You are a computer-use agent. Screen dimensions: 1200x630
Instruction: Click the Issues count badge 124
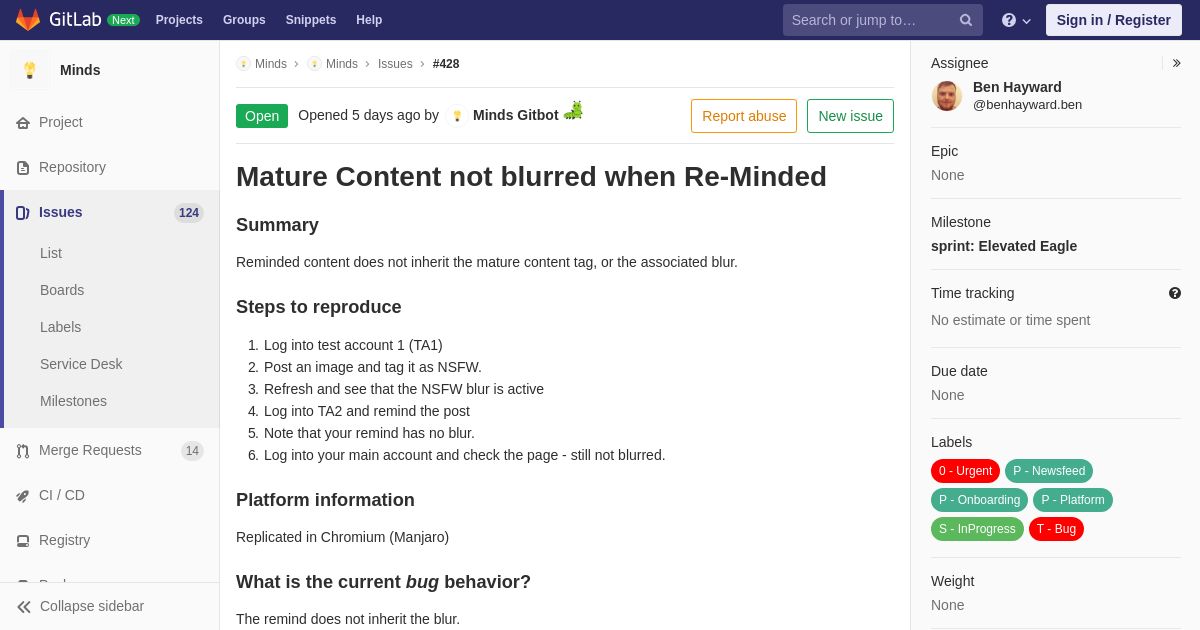(189, 213)
